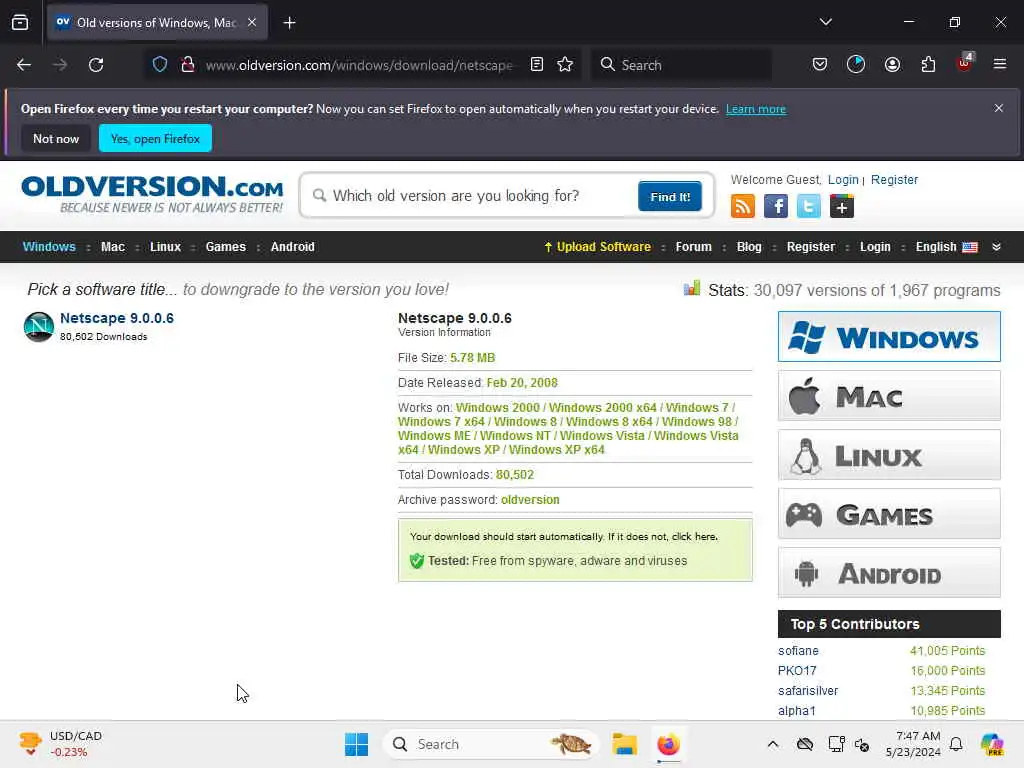Image resolution: width=1024 pixels, height=768 pixels.
Task: Open the Save to Pocket icon
Action: click(820, 65)
